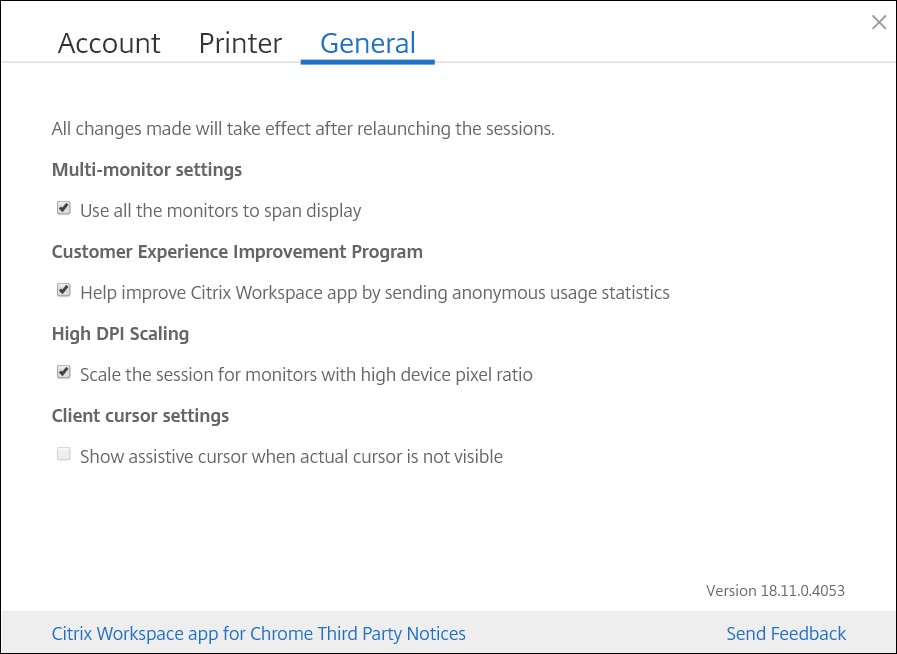Toggle the Customer Experience Improvement Program option
Screen dimensions: 897x654
(63, 289)
